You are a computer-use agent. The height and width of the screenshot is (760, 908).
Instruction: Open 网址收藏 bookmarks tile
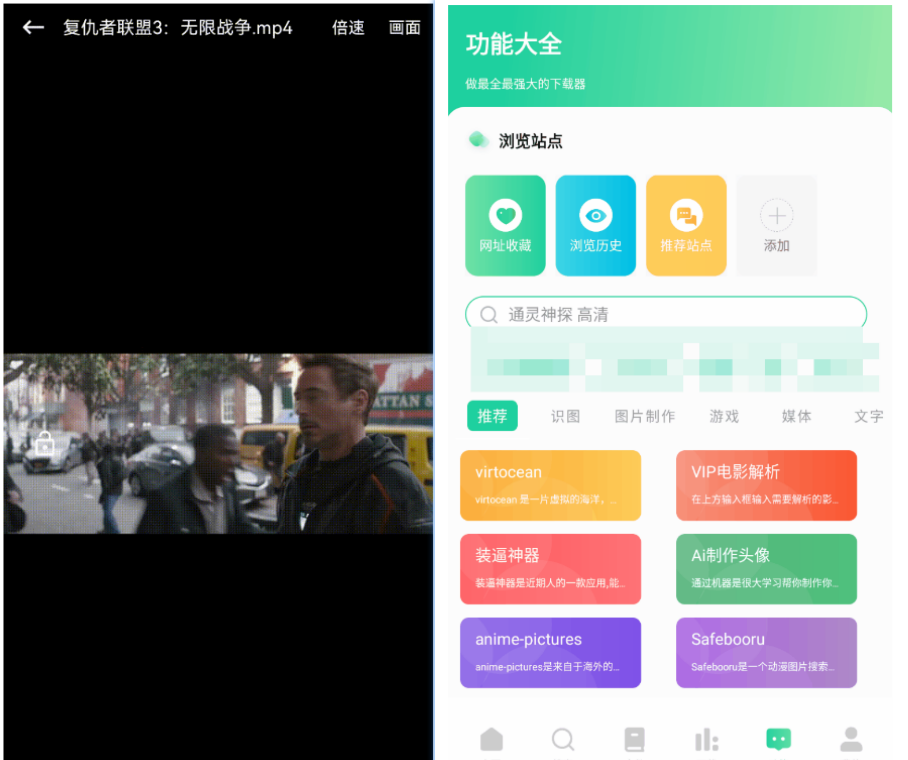tap(505, 225)
